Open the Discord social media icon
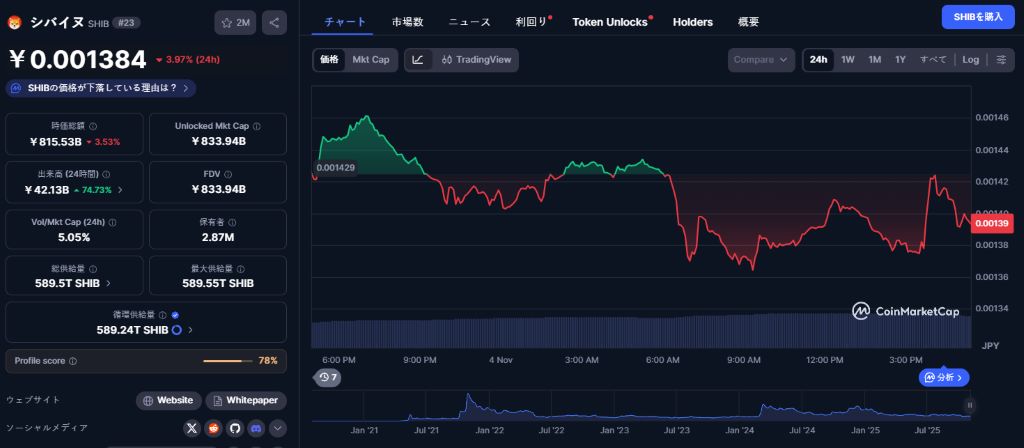1024x448 pixels. 256,428
